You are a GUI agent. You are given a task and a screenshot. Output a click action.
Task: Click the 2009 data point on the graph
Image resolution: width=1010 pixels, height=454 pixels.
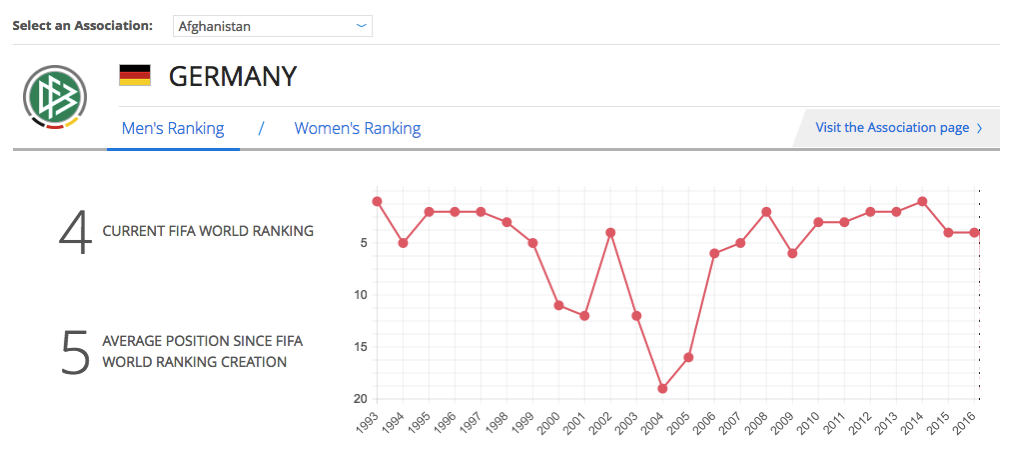tap(792, 253)
